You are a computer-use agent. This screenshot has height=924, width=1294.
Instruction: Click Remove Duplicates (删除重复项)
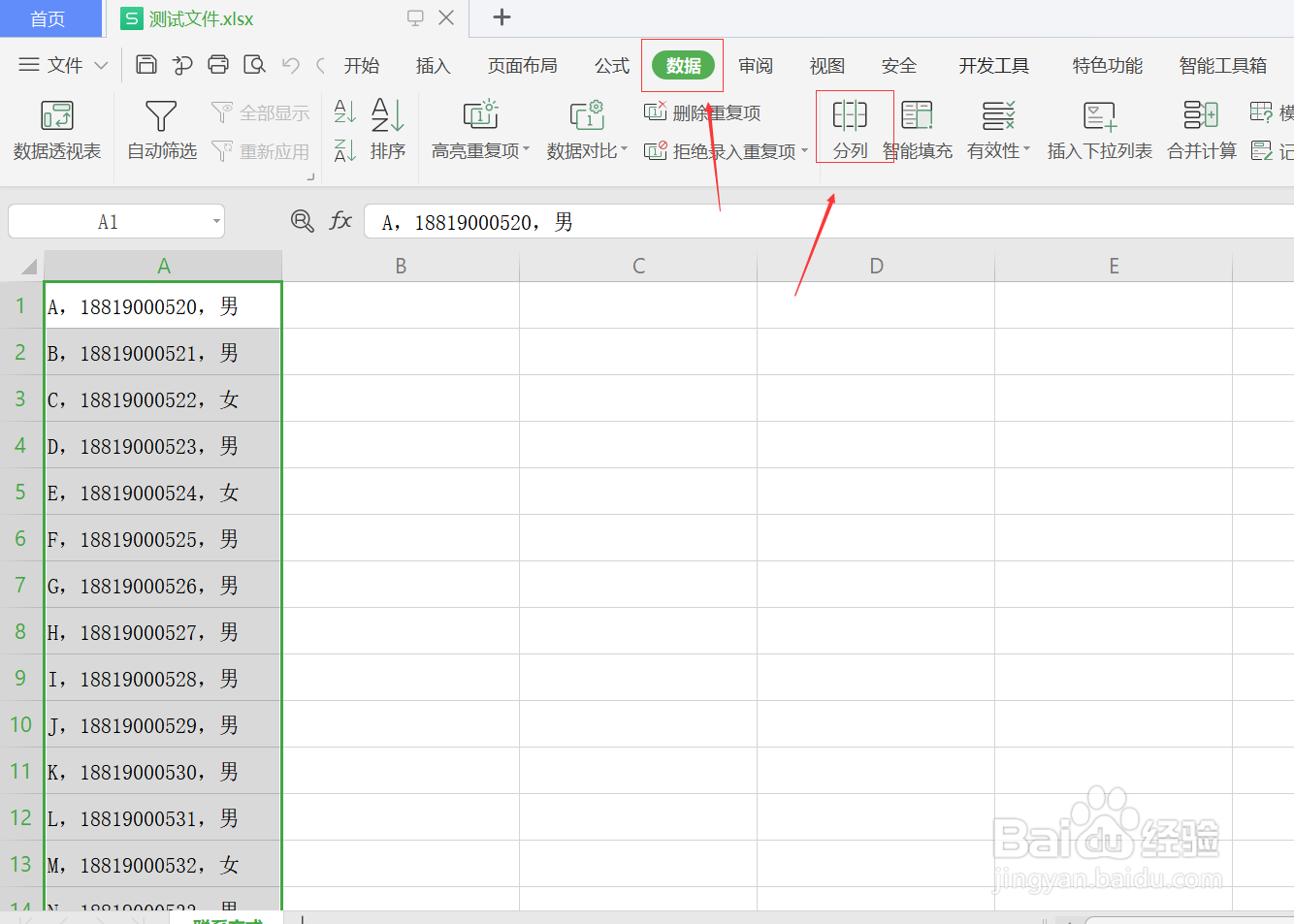tap(703, 113)
